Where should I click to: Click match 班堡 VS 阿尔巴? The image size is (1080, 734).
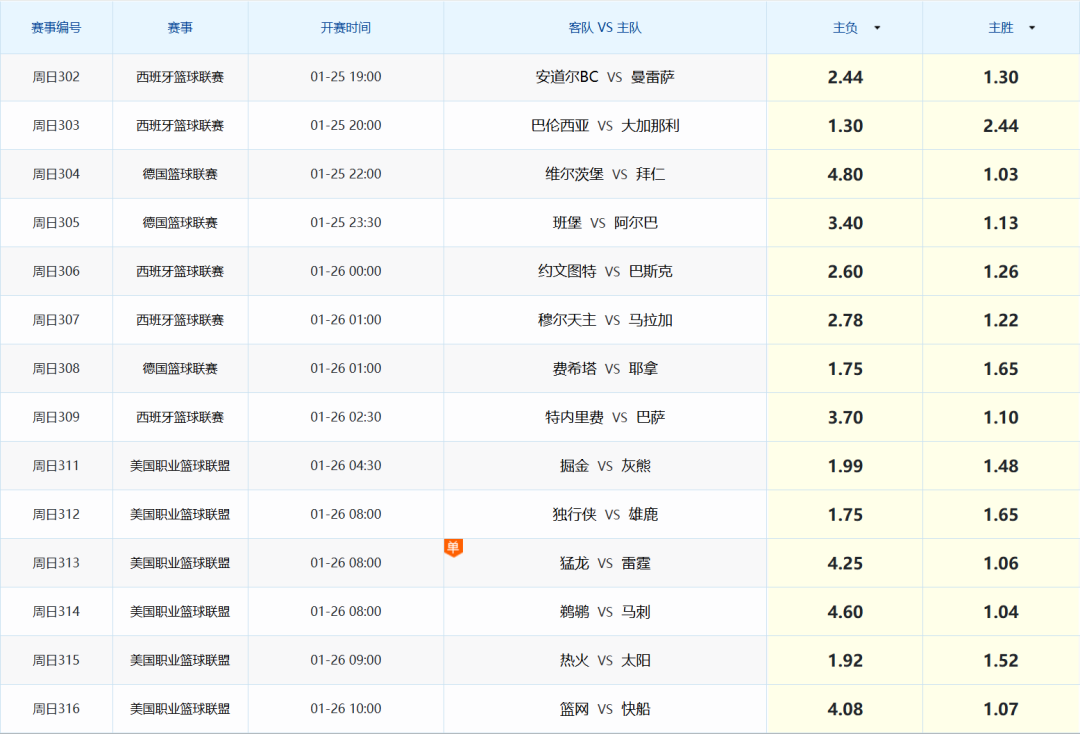point(605,223)
